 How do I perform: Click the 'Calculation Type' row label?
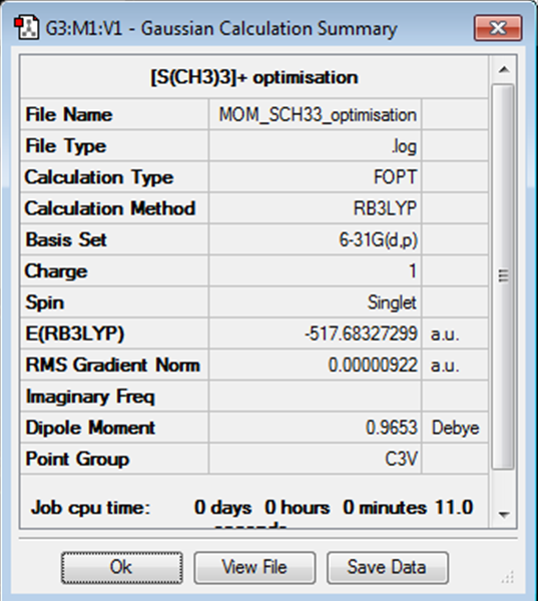tap(99, 177)
